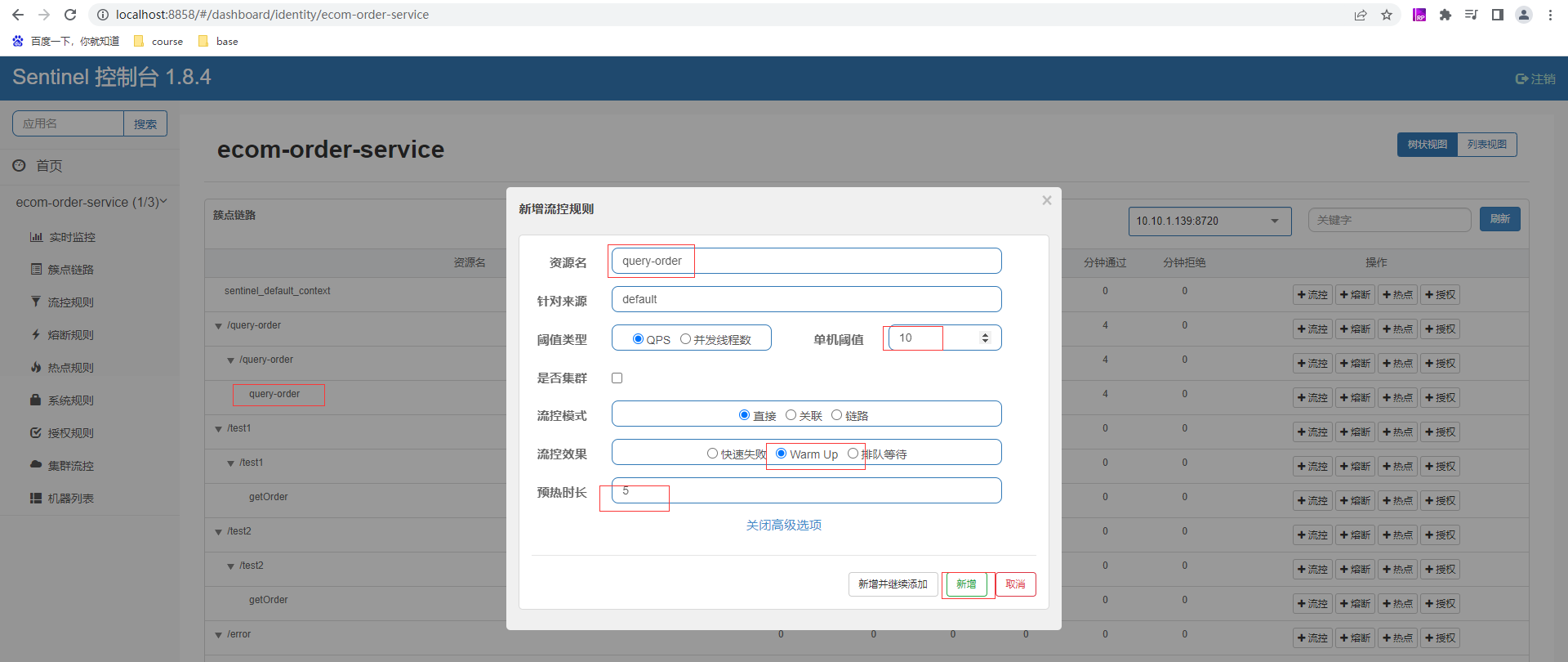The width and height of the screenshot is (1568, 662).
Task: Click the 授权规则 check icon
Action: point(36,433)
